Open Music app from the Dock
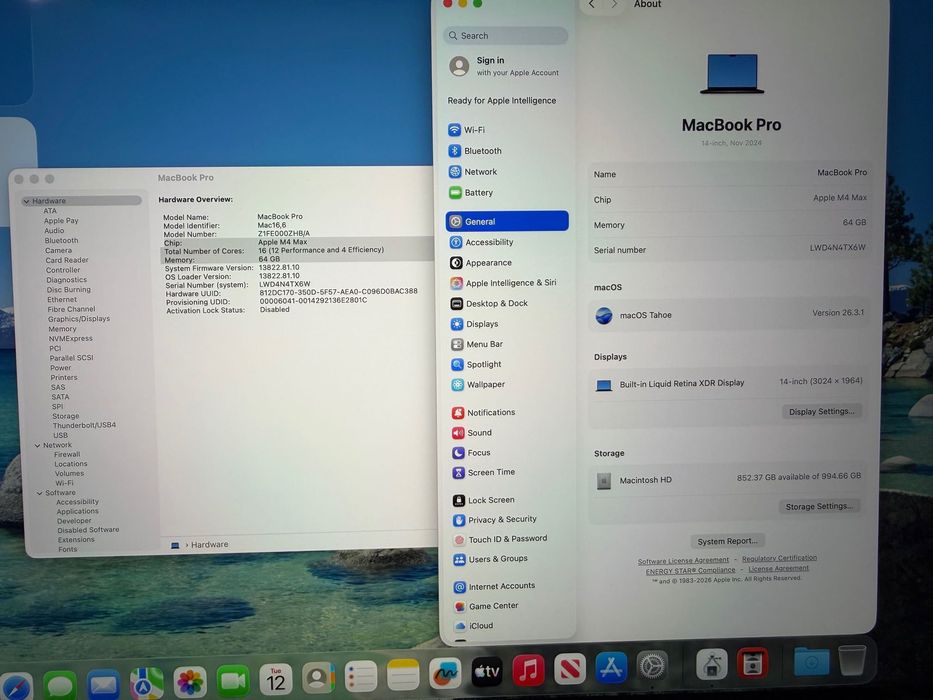Viewport: 933px width, 700px height. point(528,670)
